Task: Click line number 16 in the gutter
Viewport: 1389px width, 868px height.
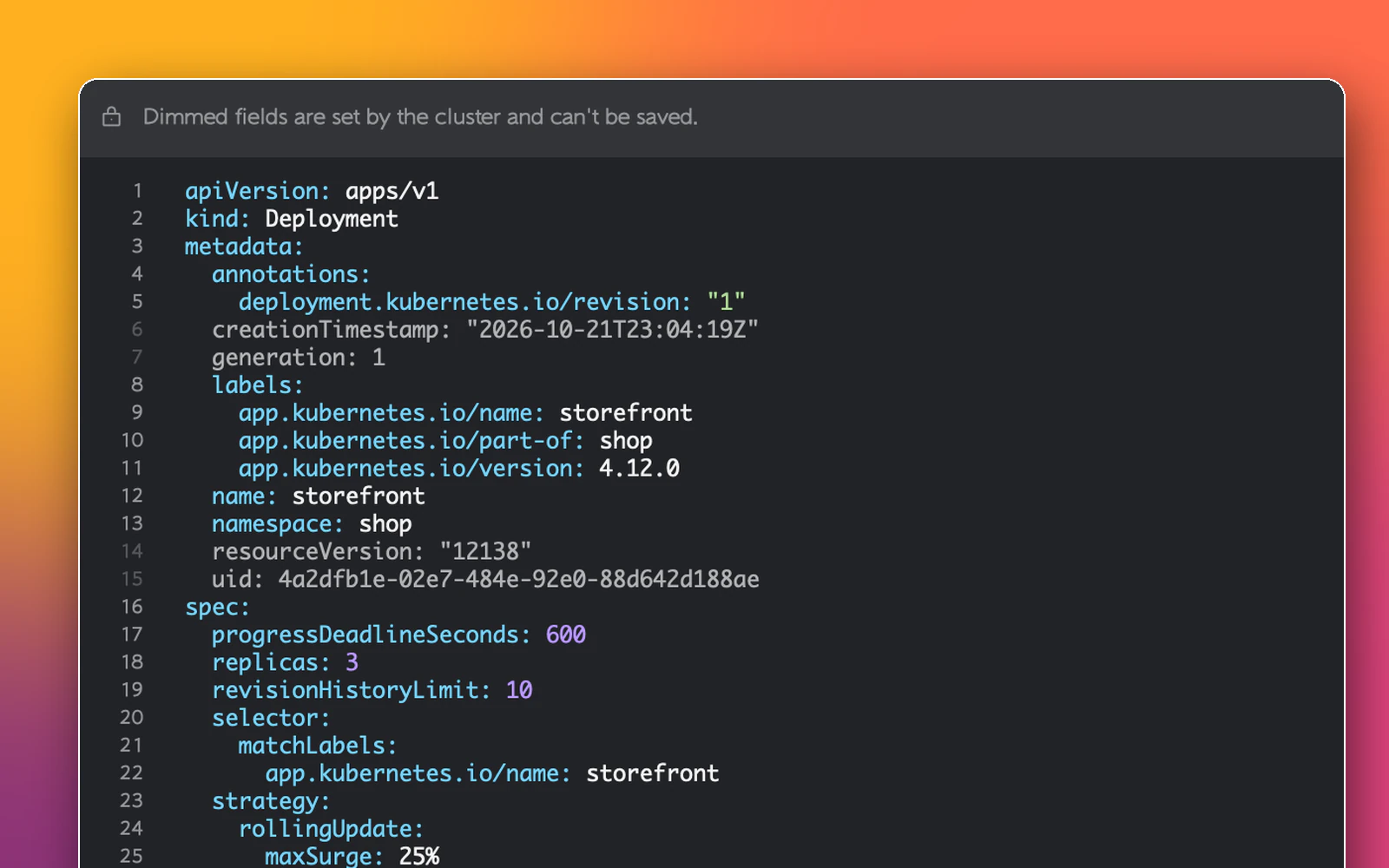Action: pos(132,608)
